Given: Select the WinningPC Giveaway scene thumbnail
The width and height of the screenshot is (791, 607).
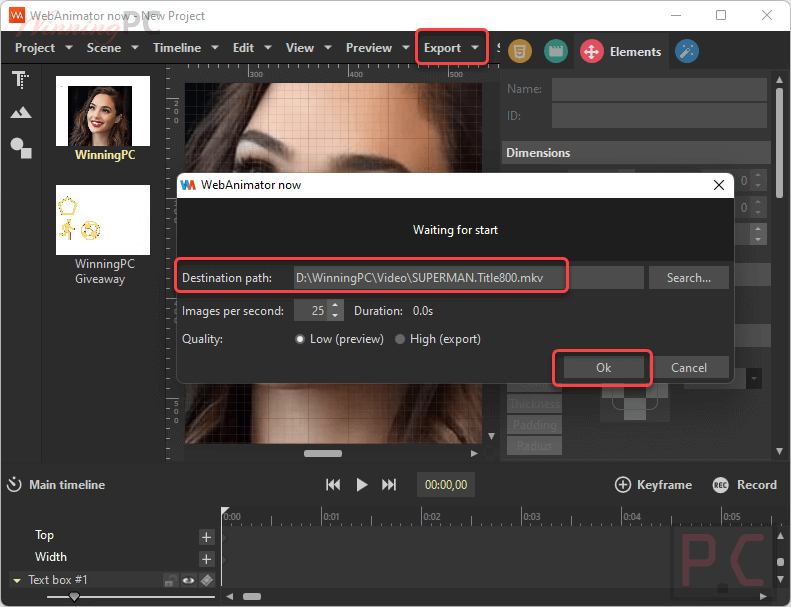Looking at the screenshot, I should click(x=103, y=220).
